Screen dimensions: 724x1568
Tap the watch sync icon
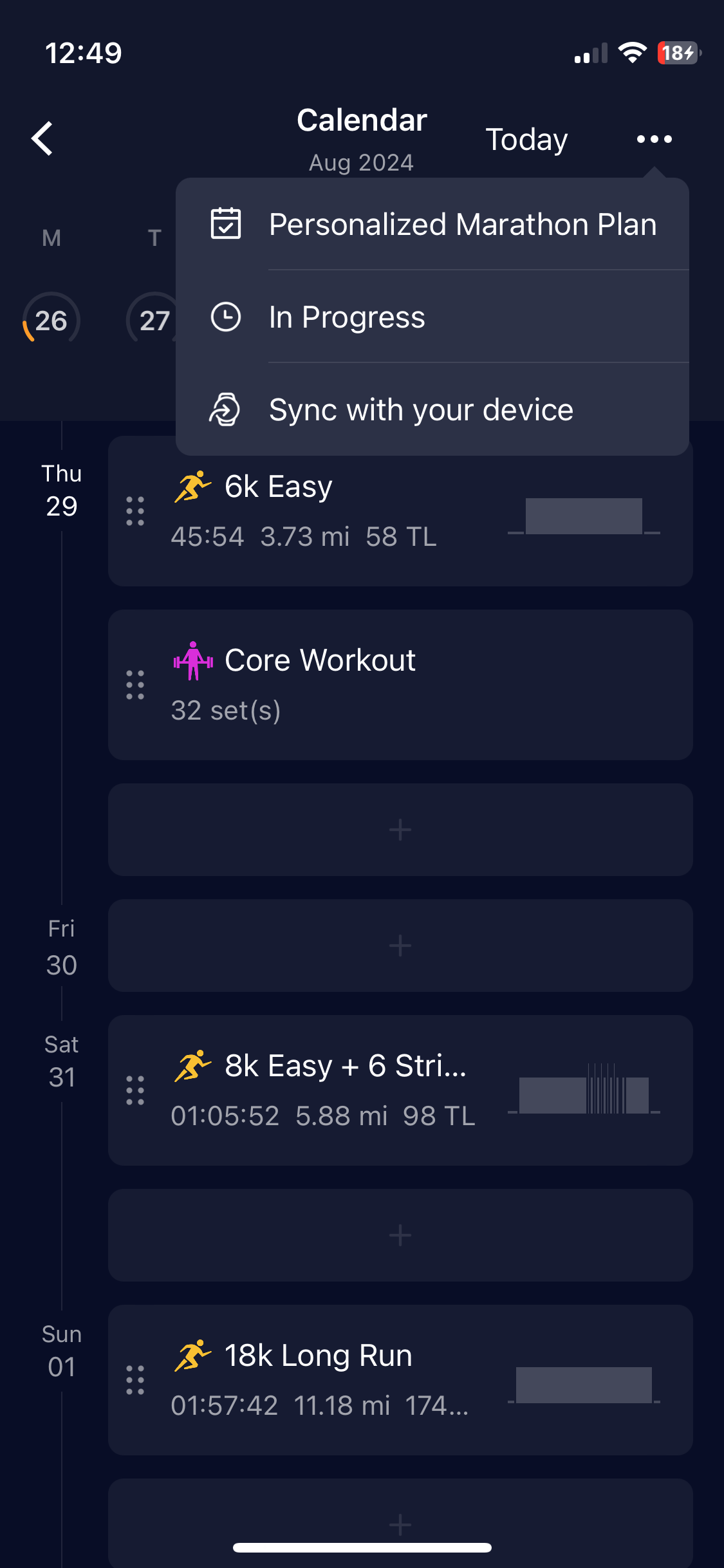click(x=225, y=409)
